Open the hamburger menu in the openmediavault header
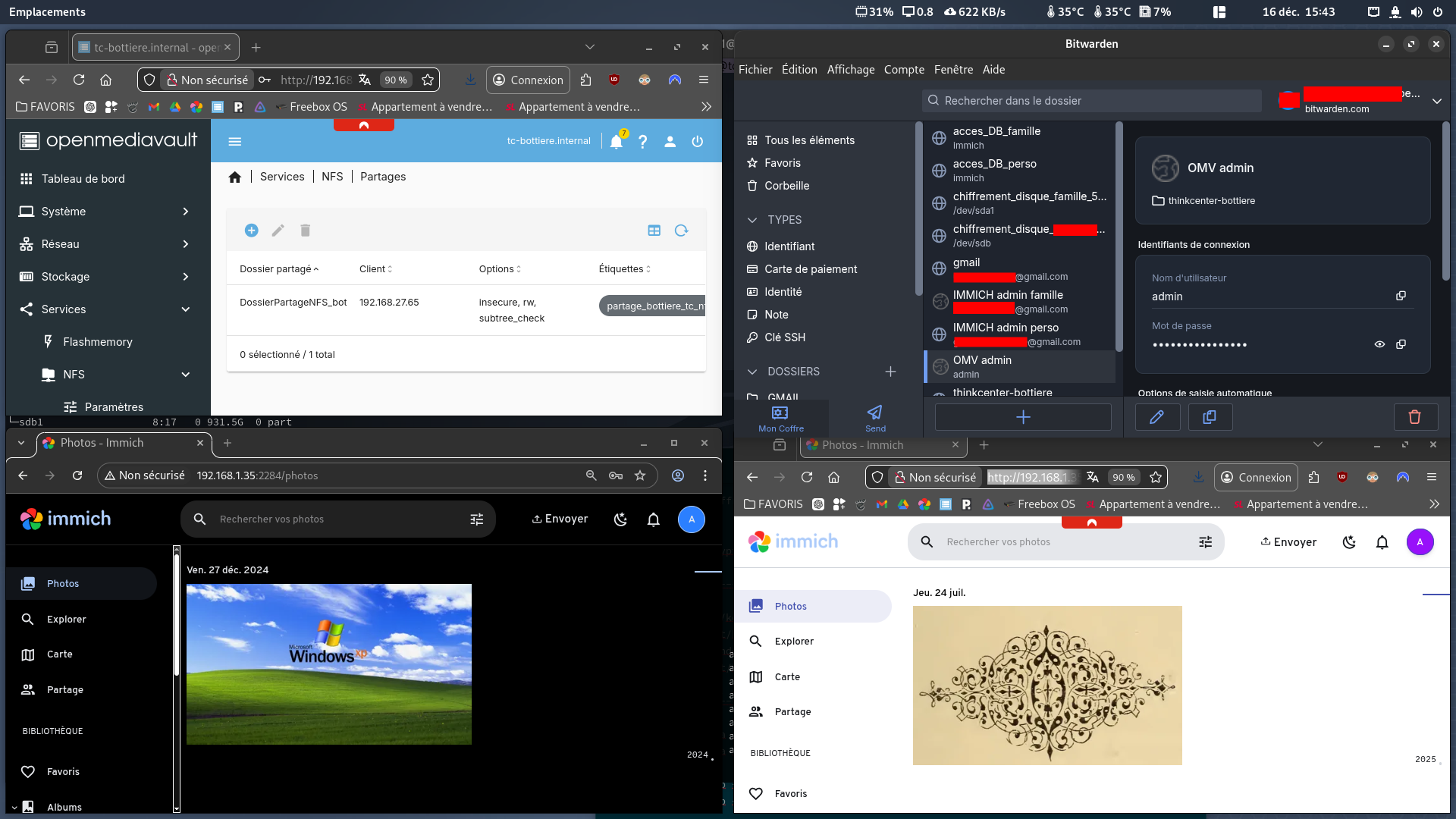Screen dimensions: 1456x819 pyautogui.click(x=235, y=142)
